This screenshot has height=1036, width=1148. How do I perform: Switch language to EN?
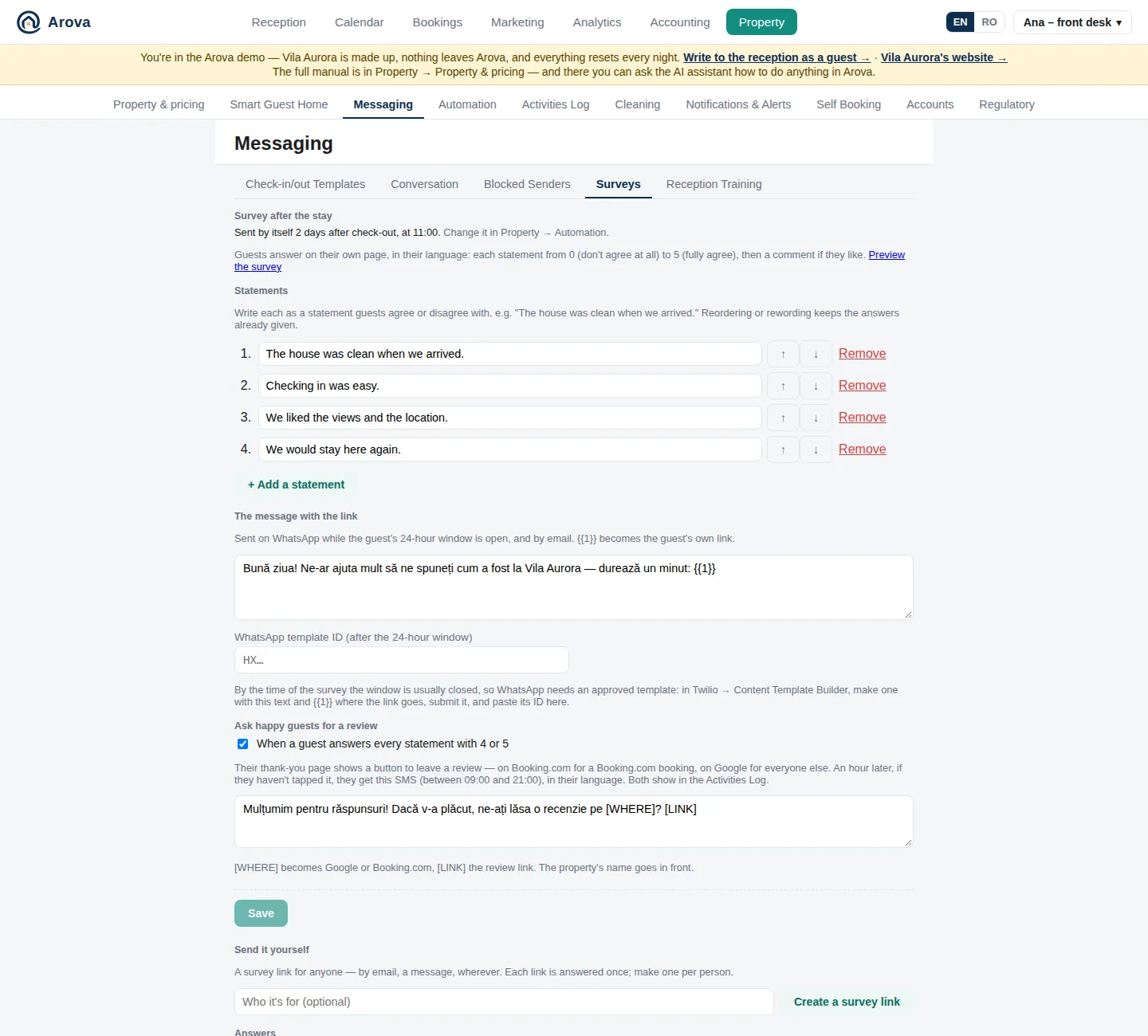click(960, 22)
